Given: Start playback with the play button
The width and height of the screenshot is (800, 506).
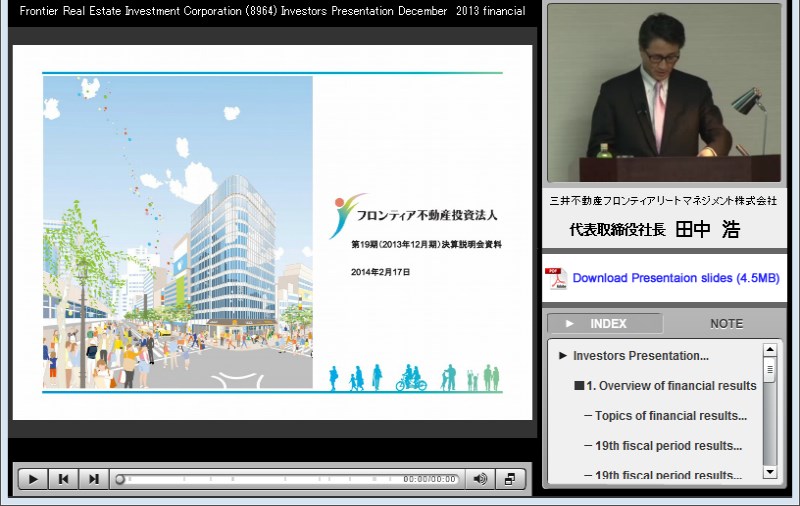Looking at the screenshot, I should pyautogui.click(x=33, y=479).
